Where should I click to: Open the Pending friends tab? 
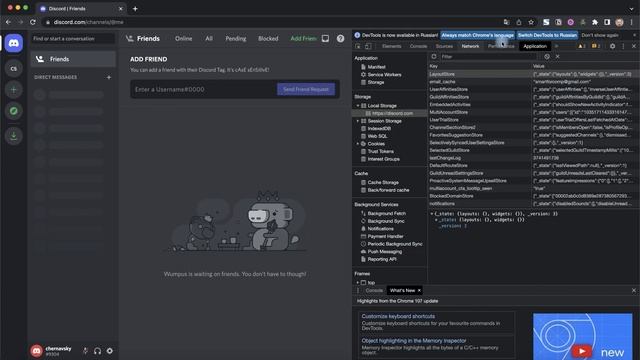(x=236, y=38)
